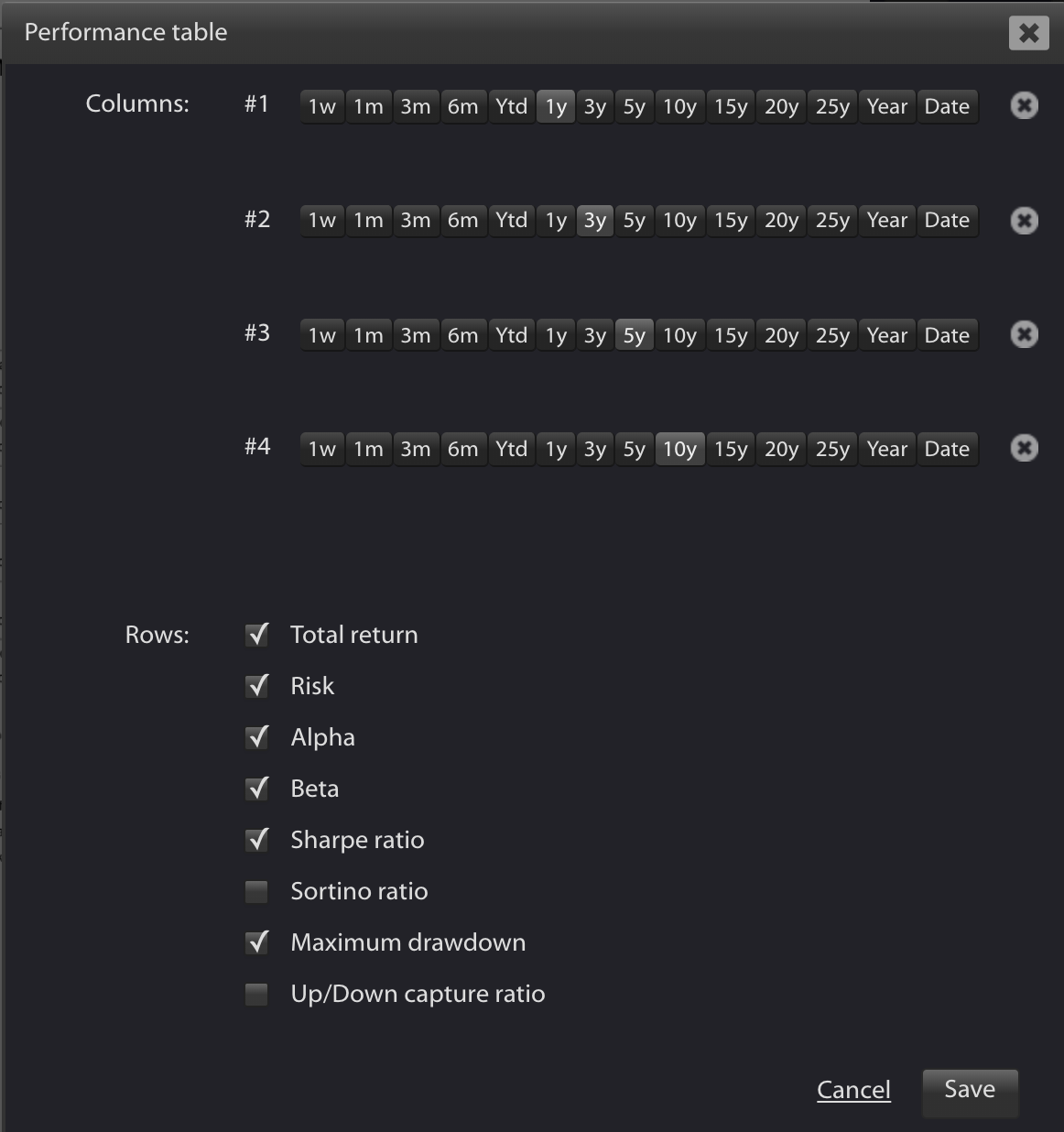Delete column #3 using the X icon
The image size is (1064, 1132).
point(1024,334)
